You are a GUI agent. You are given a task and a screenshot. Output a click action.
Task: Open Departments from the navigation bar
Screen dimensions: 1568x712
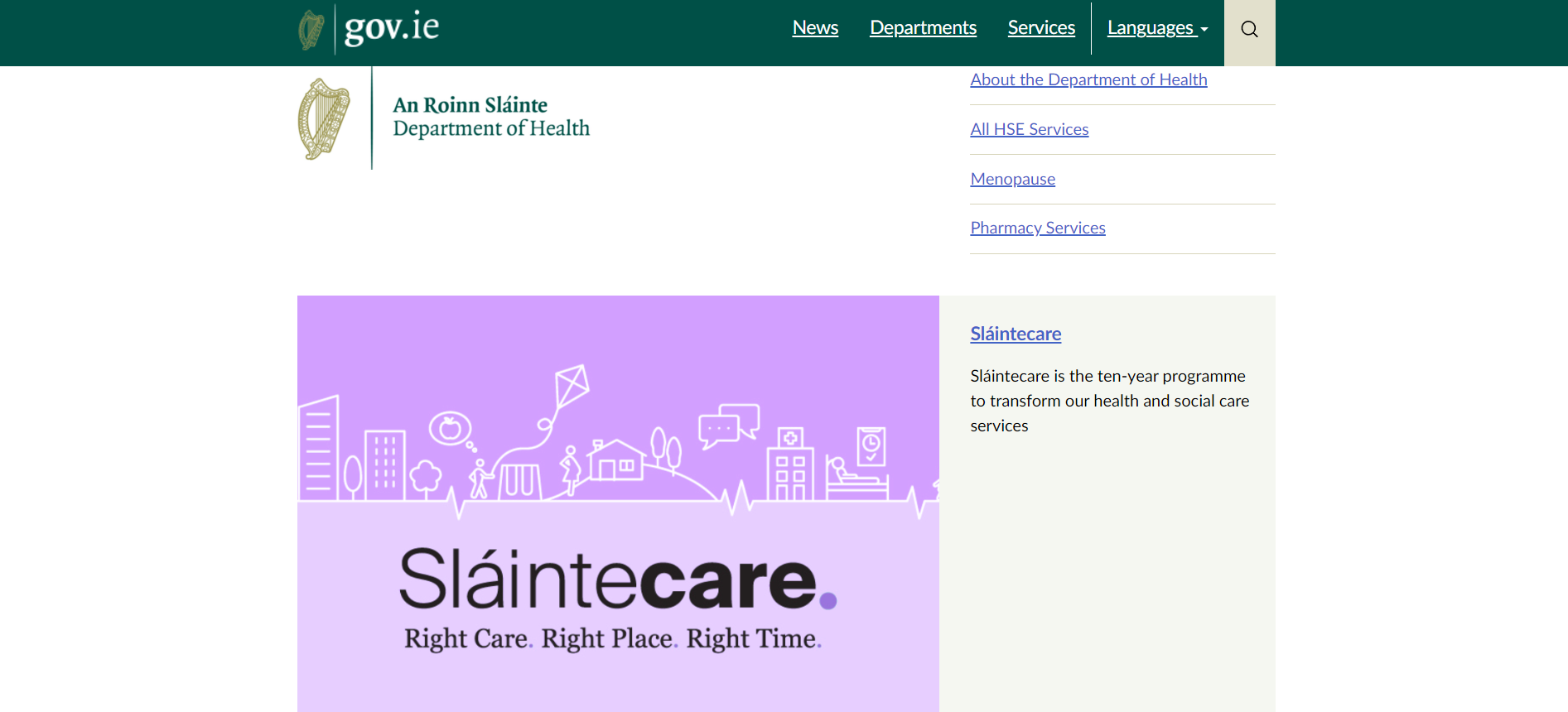tap(923, 28)
